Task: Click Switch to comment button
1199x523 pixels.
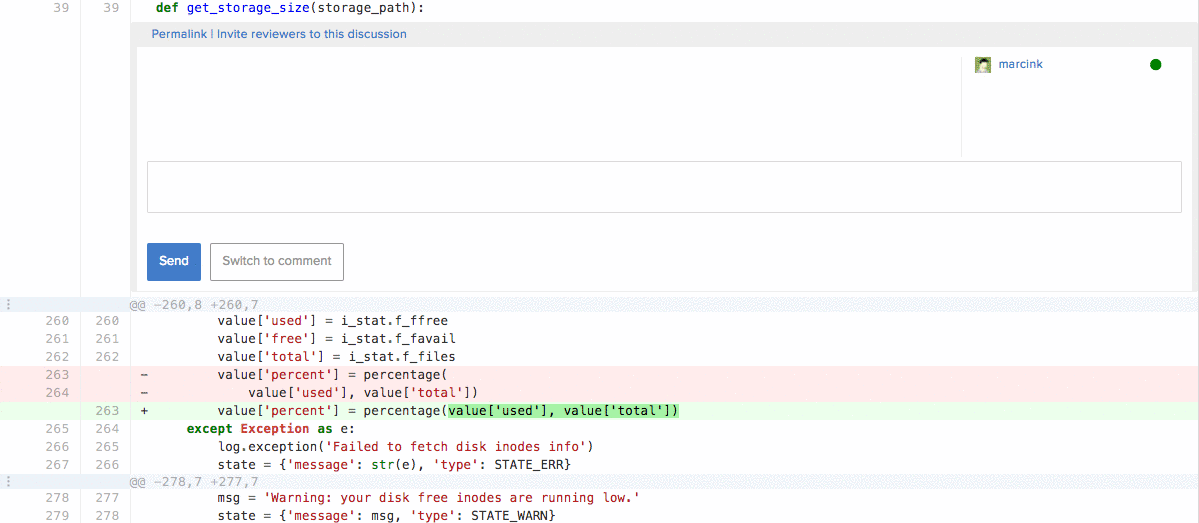Action: (x=276, y=261)
